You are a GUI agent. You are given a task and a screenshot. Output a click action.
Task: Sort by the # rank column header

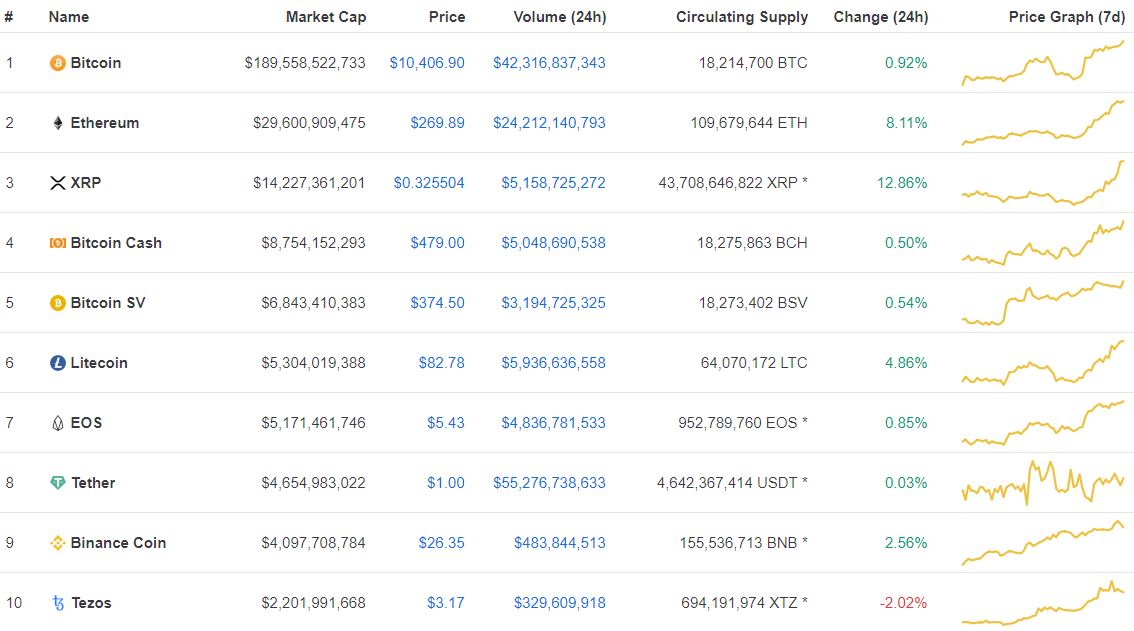[x=9, y=17]
